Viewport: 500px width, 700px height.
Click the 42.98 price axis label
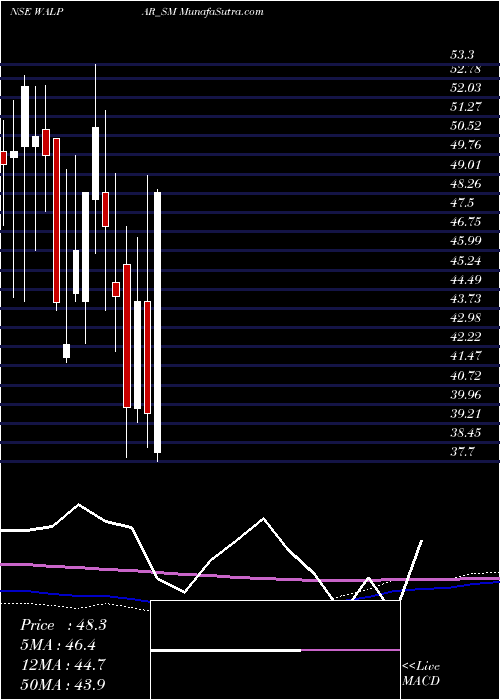tap(465, 318)
